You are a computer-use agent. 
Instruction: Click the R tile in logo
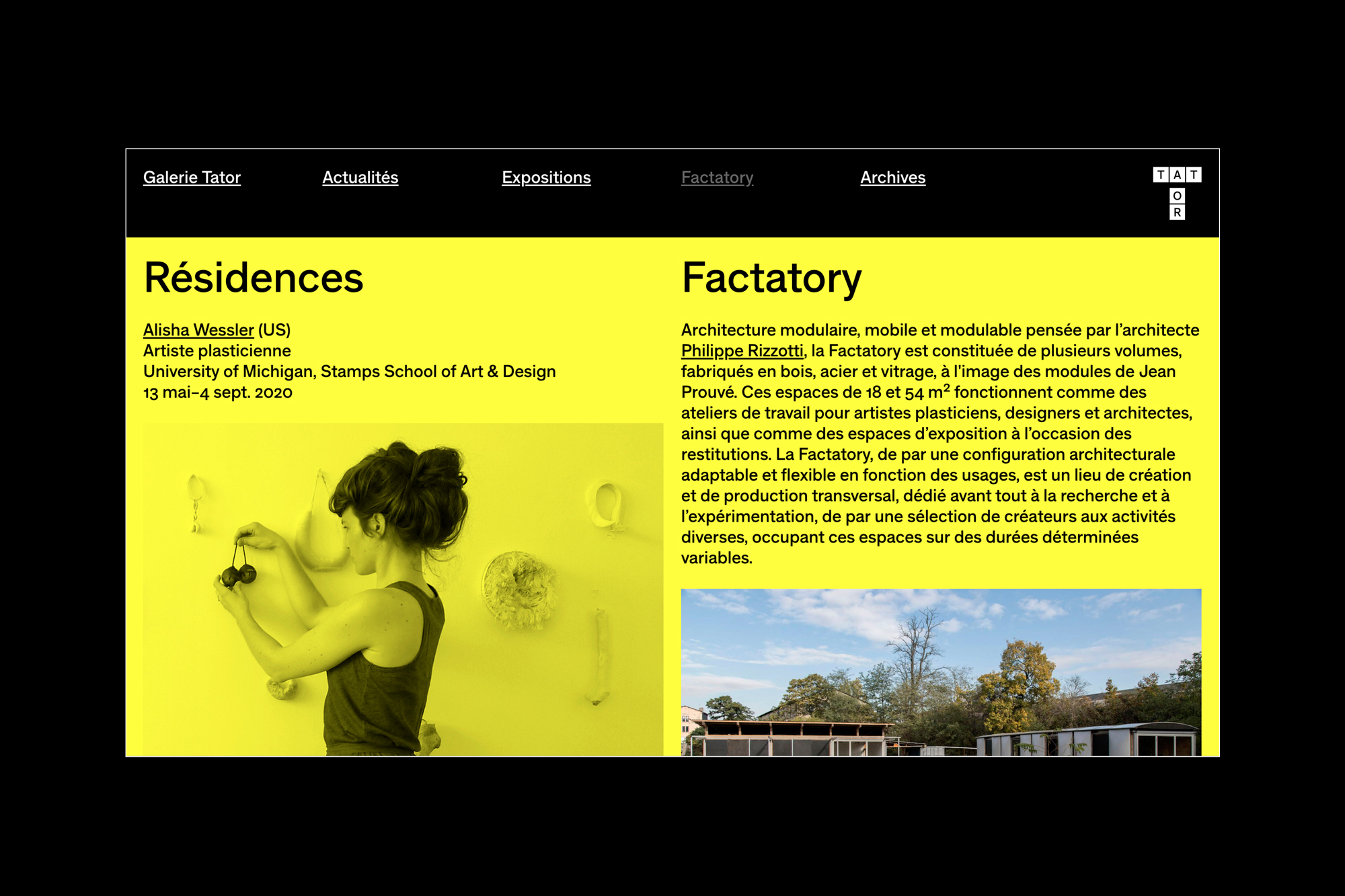[1177, 212]
